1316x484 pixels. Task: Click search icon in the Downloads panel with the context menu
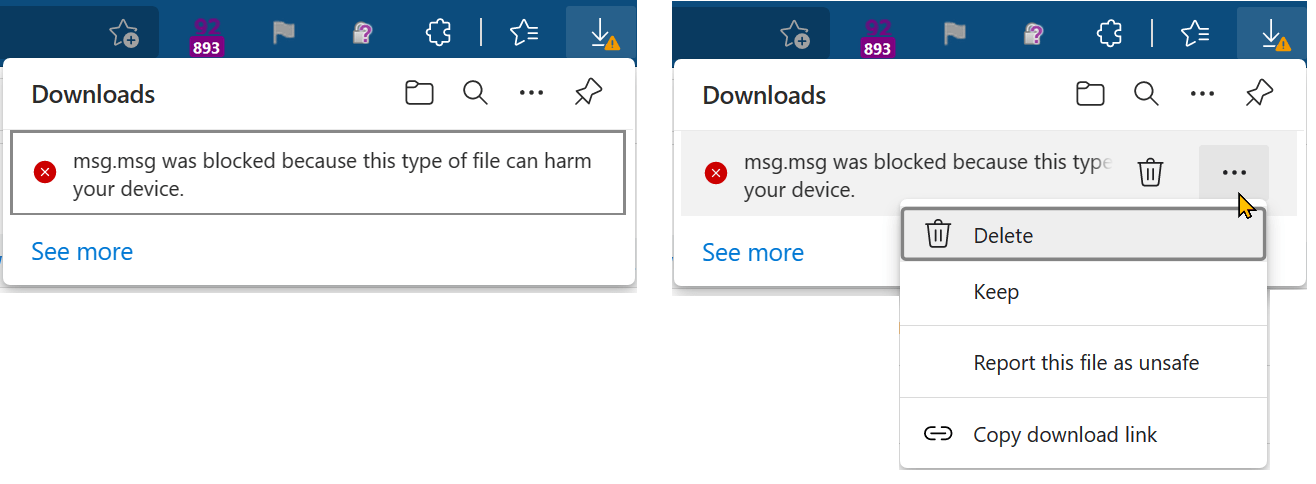[x=1146, y=94]
